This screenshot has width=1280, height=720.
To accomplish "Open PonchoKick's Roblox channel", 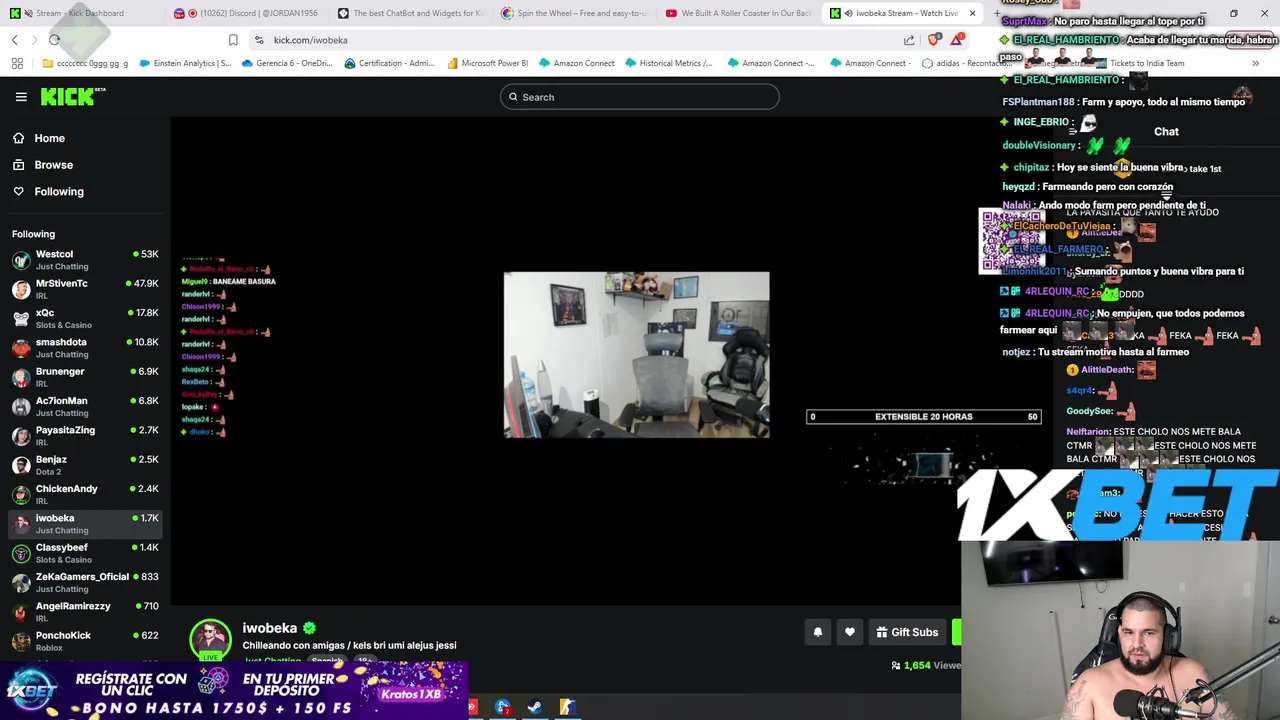I will click(85, 641).
